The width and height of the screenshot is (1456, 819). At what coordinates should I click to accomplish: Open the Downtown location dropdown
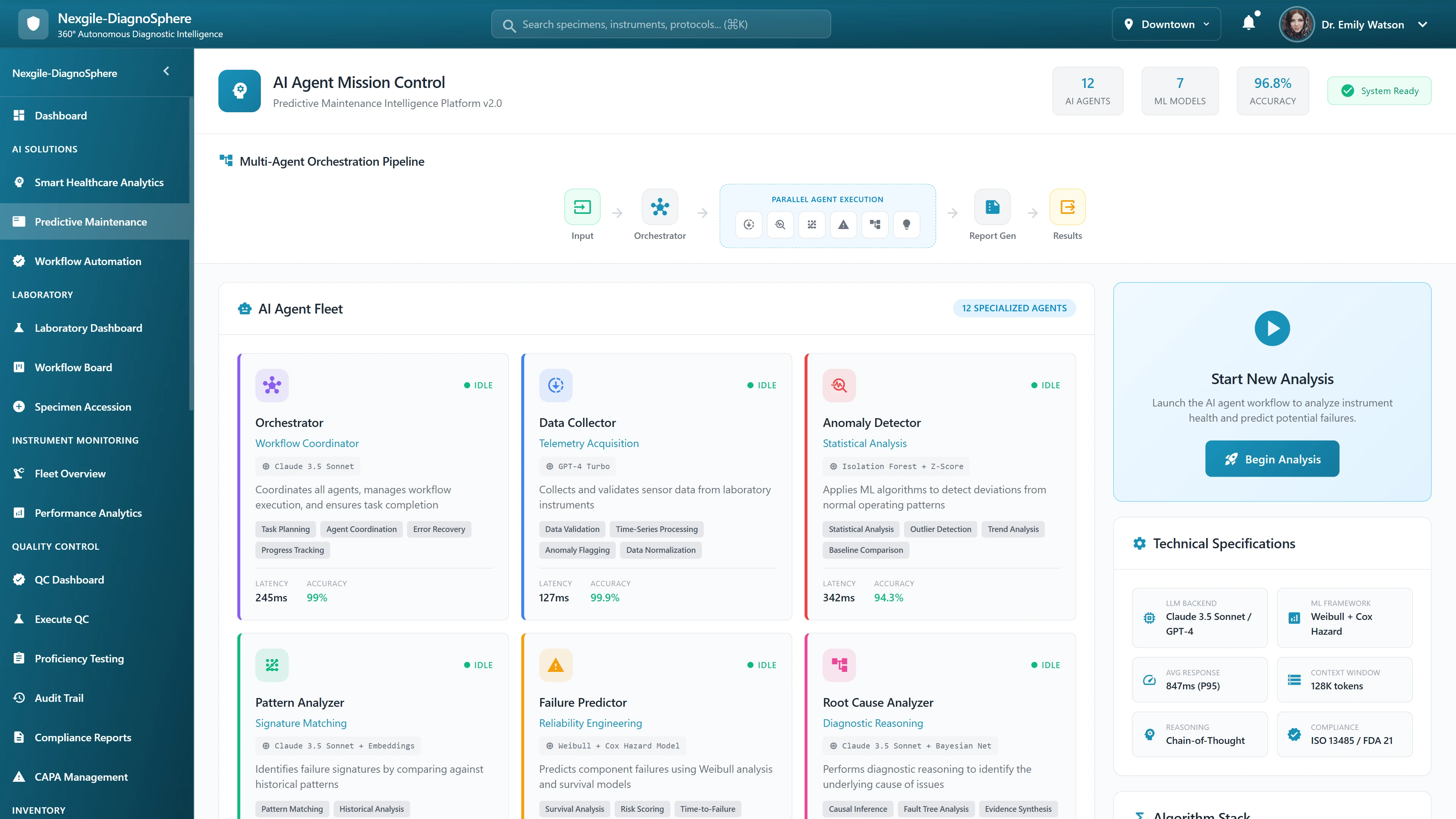coord(1166,24)
